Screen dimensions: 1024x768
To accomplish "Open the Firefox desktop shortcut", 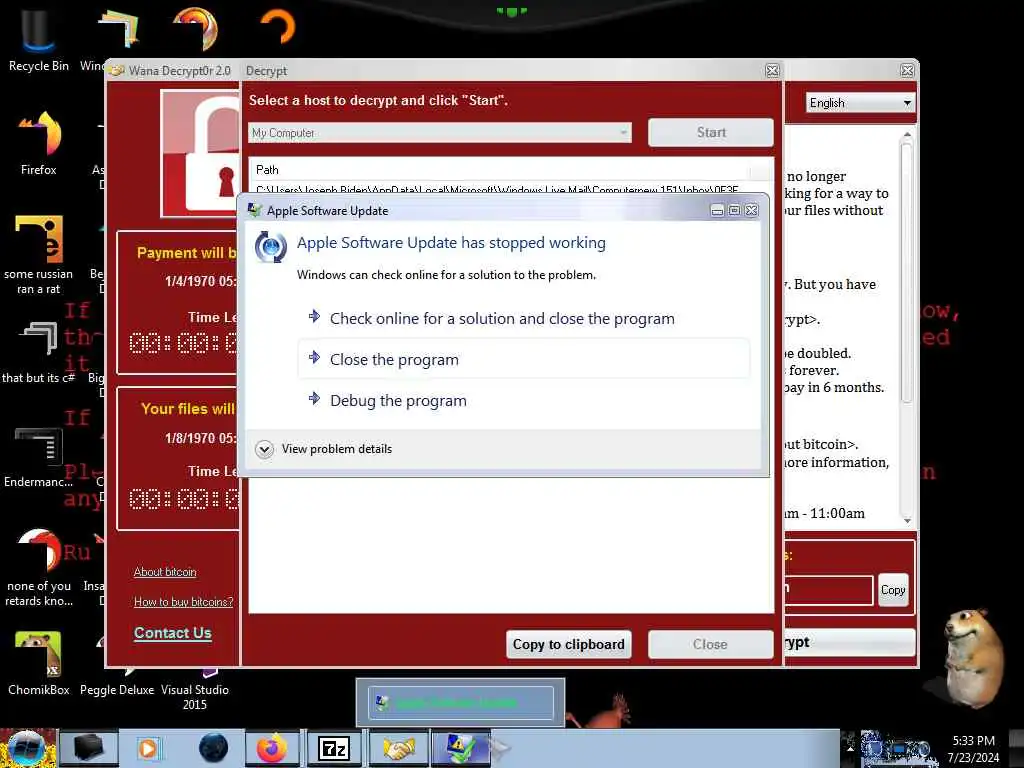I will point(39,142).
